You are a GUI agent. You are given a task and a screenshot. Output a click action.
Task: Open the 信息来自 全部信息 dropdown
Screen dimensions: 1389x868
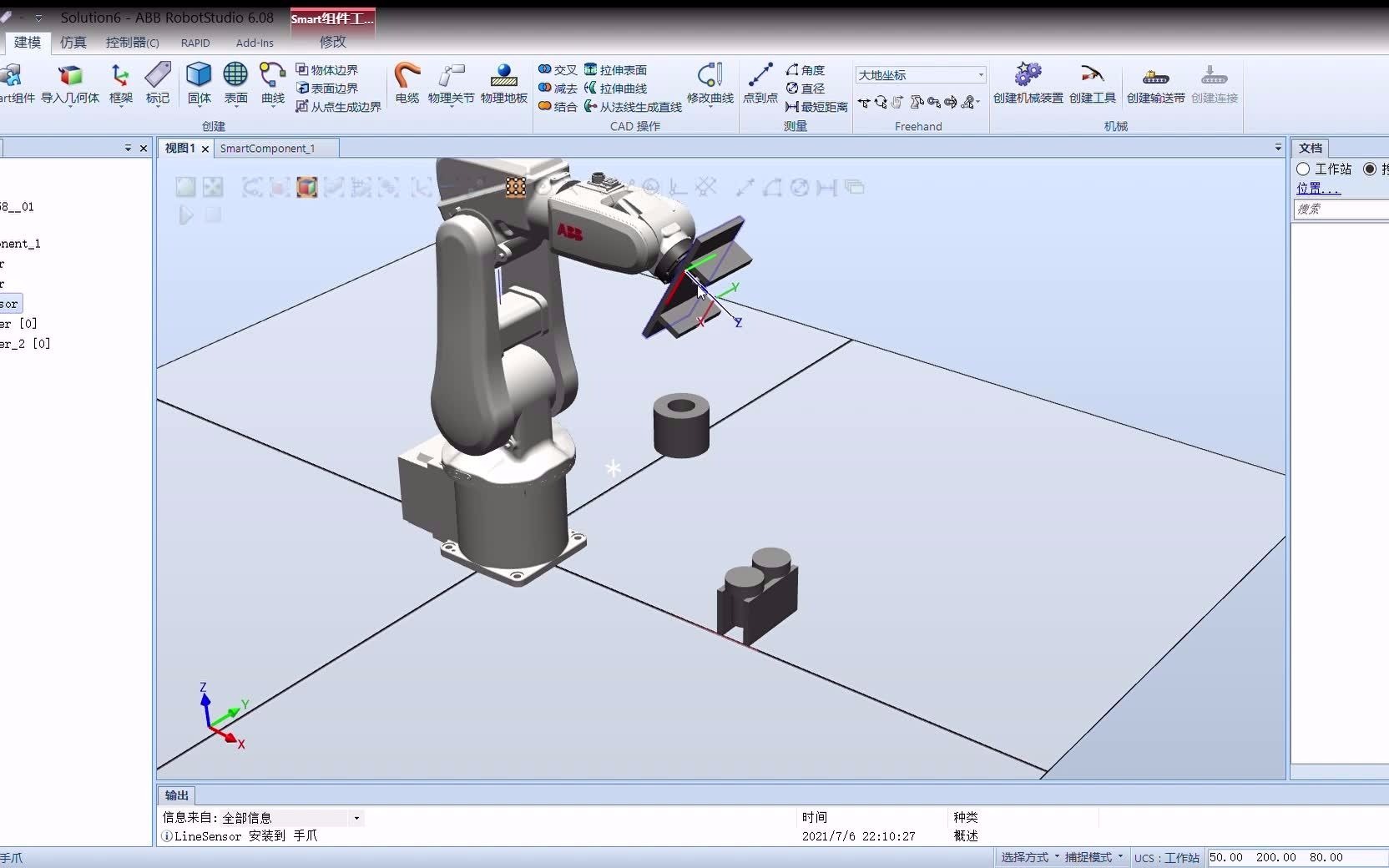(x=356, y=818)
